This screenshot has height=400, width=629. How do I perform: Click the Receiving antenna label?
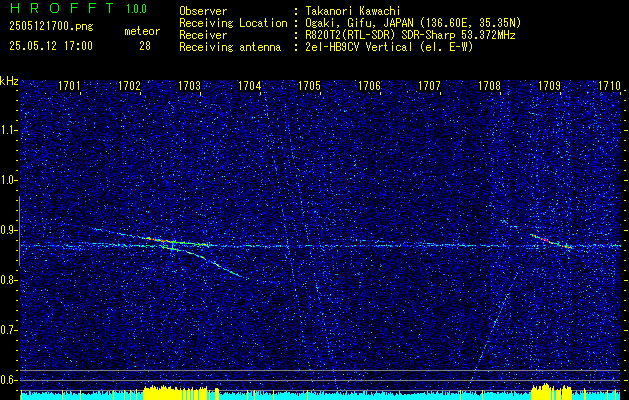[230, 47]
